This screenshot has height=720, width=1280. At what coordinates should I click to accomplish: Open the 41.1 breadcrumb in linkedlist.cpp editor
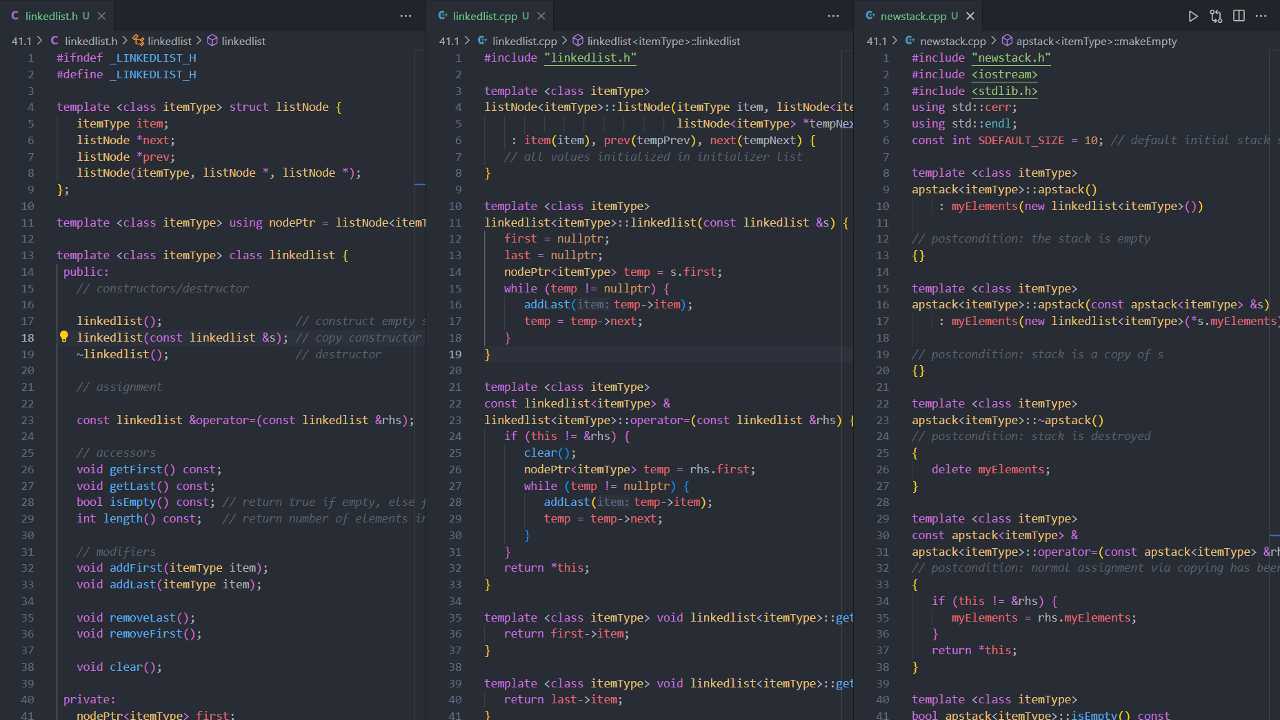pos(449,41)
